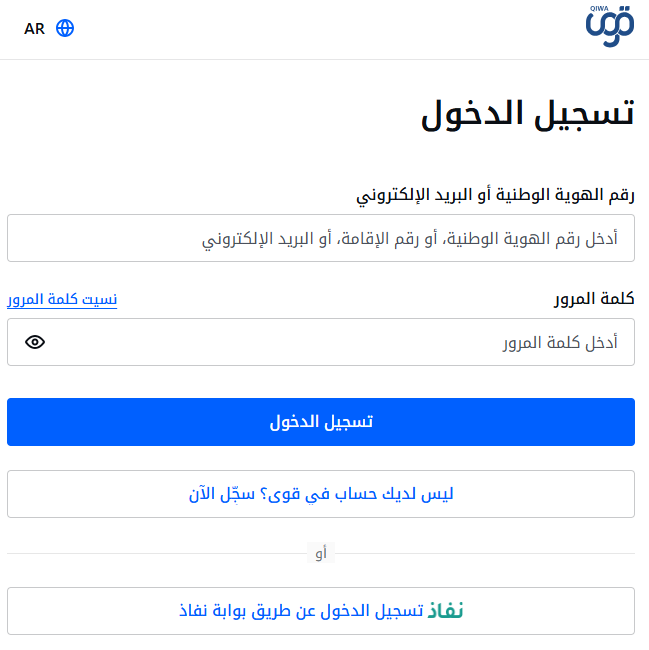Click ليس لديك حساب في قوى؟ سجّل الآن
The image size is (649, 650).
(x=321, y=494)
